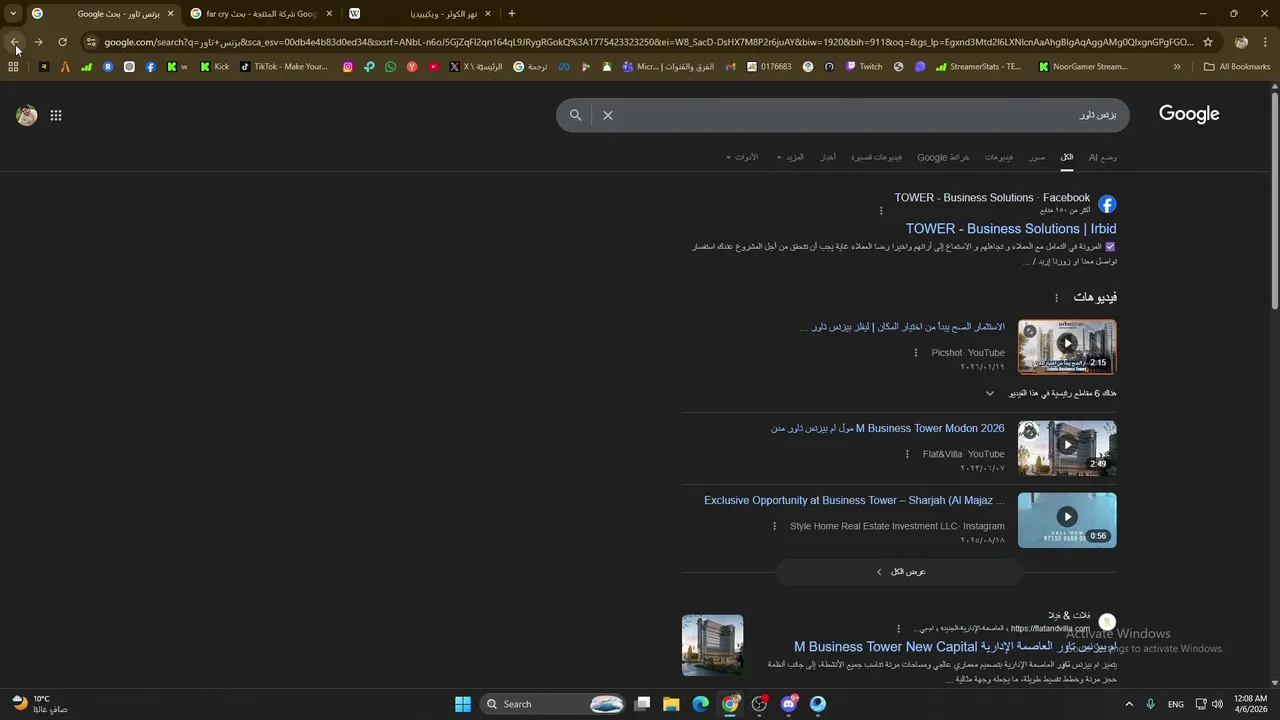The height and width of the screenshot is (720, 1280).
Task: Select the فيديوهات قصيرة short videos filter
Action: [876, 157]
